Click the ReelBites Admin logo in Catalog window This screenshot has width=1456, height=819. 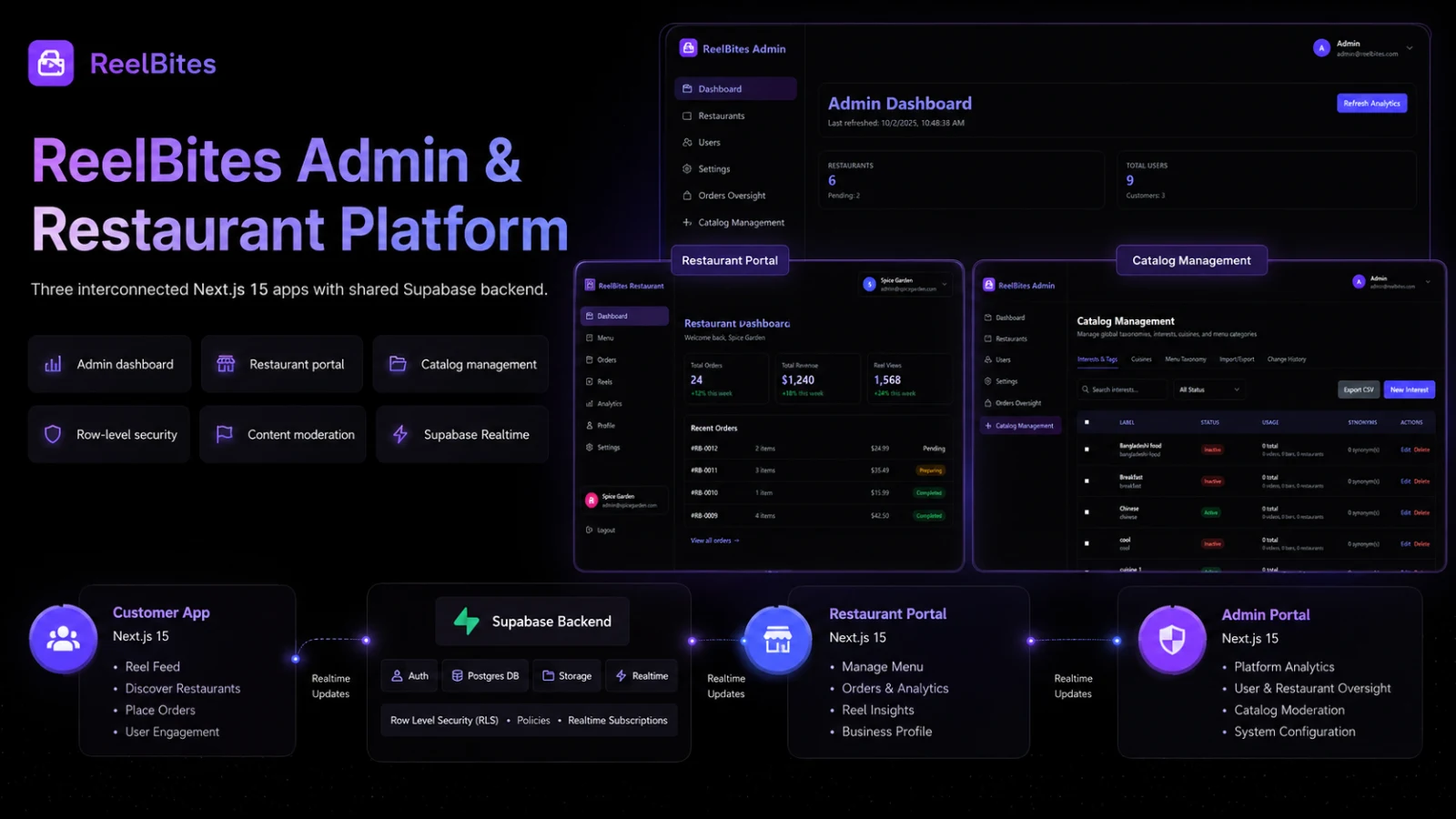pos(988,285)
